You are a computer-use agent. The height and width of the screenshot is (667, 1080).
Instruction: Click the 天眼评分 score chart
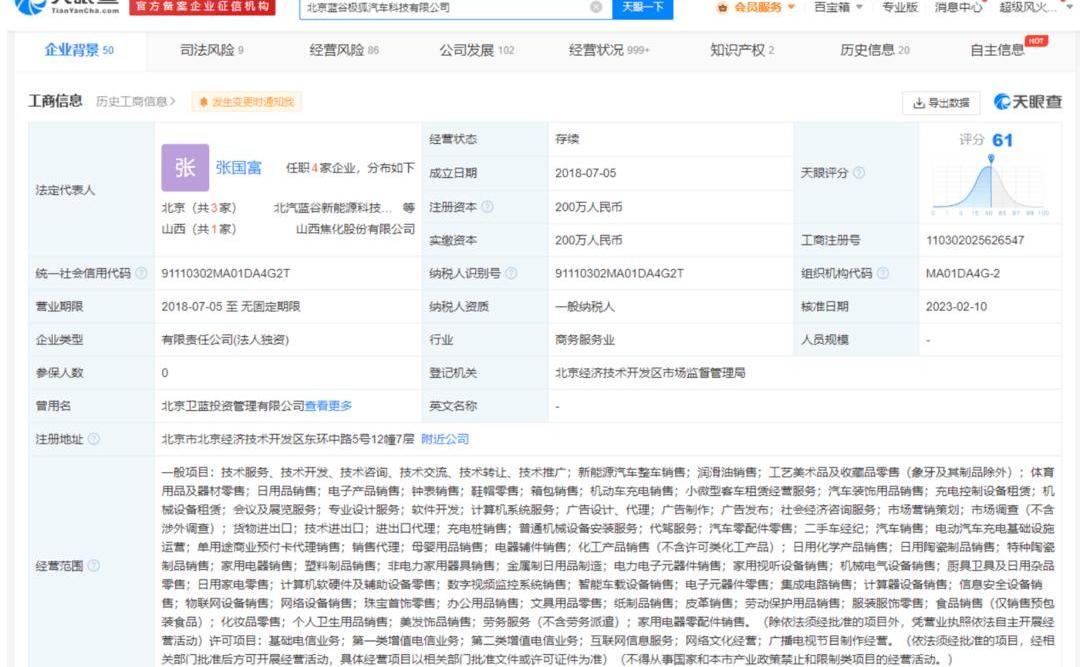click(x=990, y=183)
